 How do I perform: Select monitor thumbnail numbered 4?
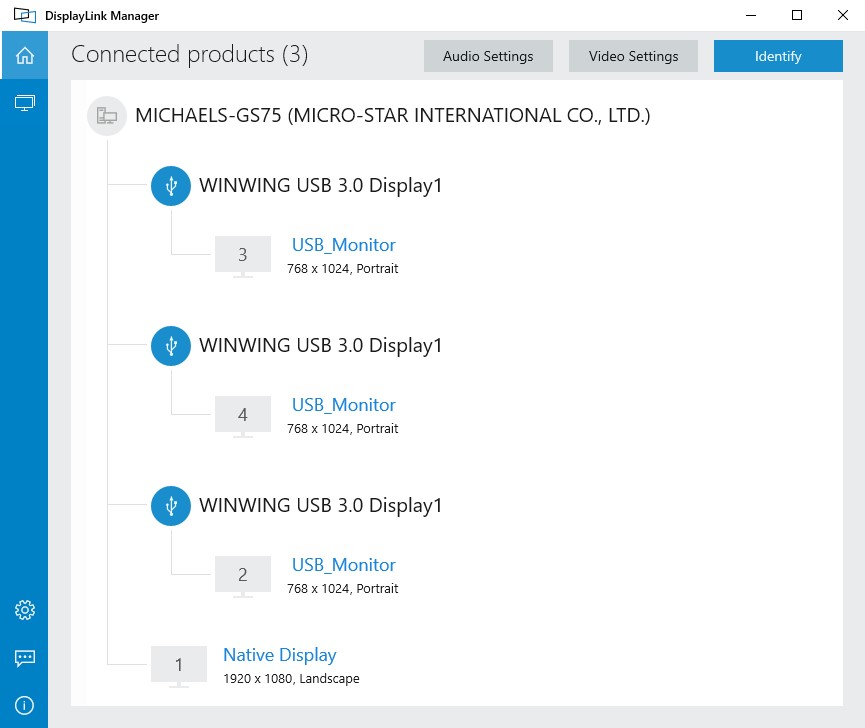pos(243,416)
